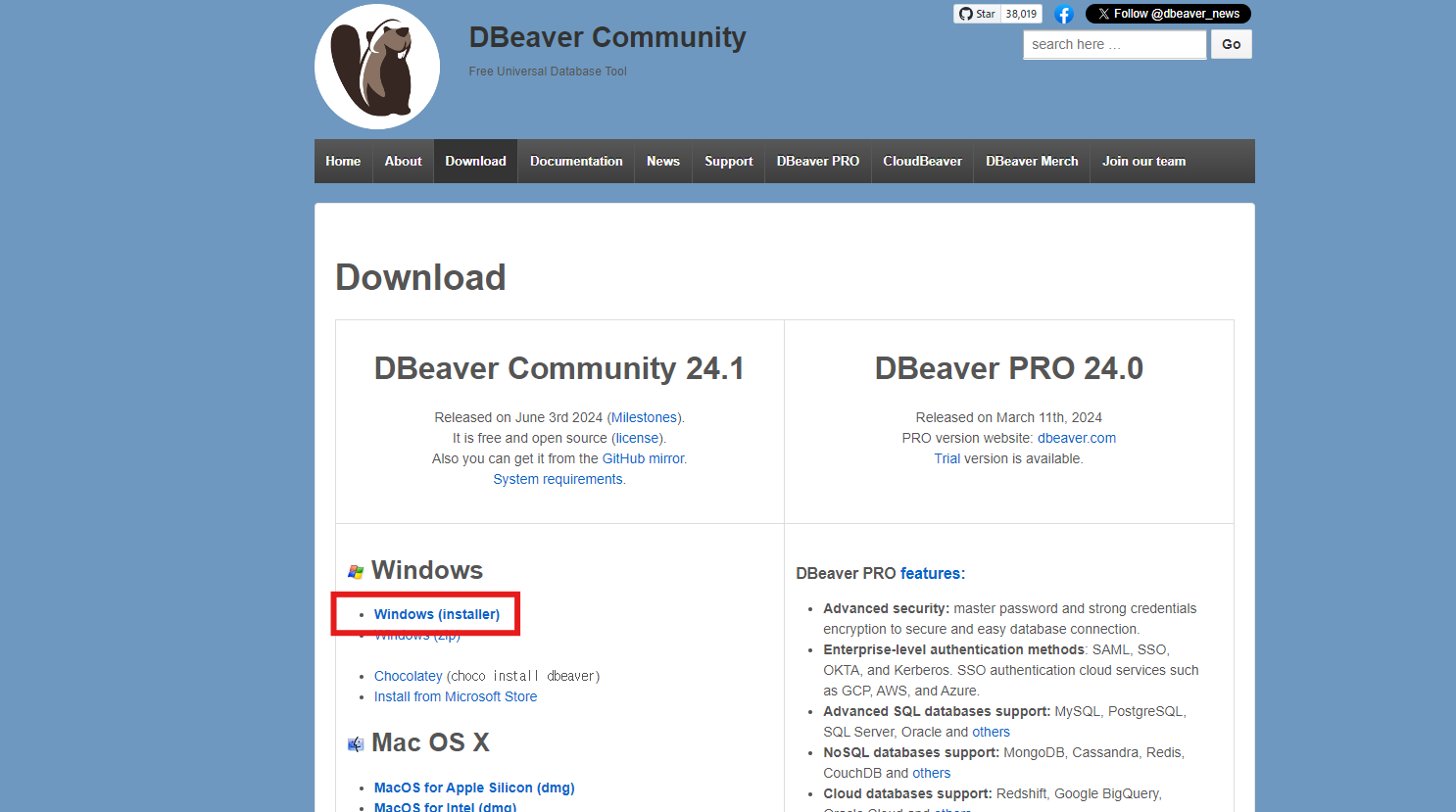Open the About menu item
This screenshot has height=812, width=1456.
[x=403, y=161]
